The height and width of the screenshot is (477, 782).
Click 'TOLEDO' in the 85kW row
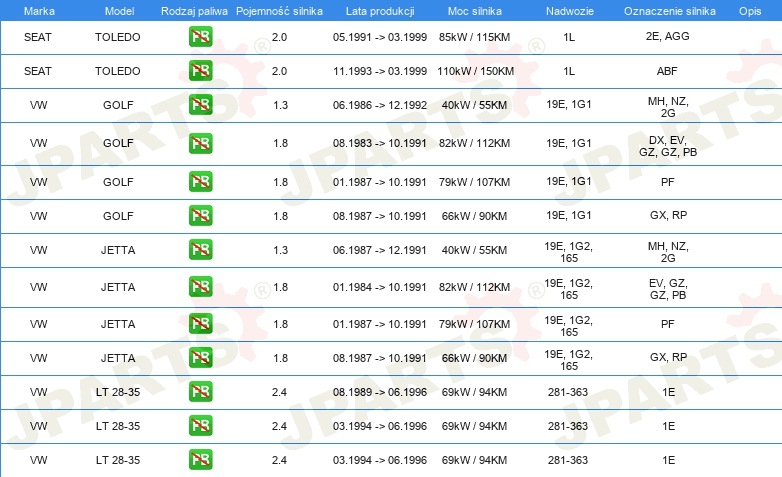pyautogui.click(x=118, y=37)
